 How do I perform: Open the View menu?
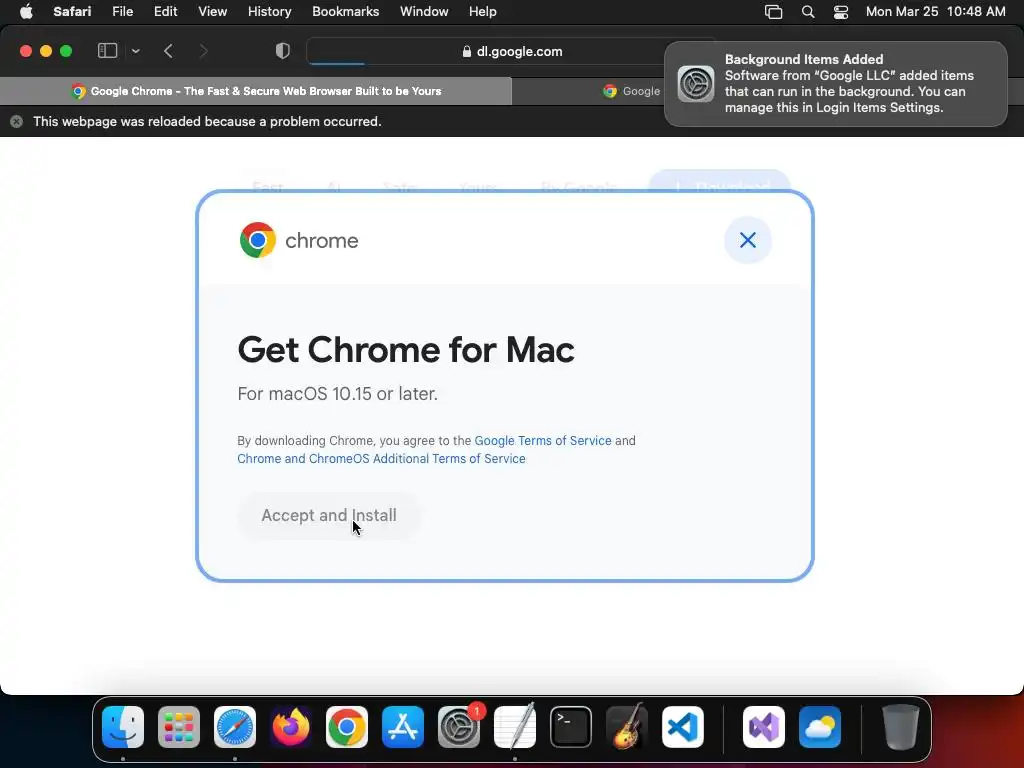point(212,12)
